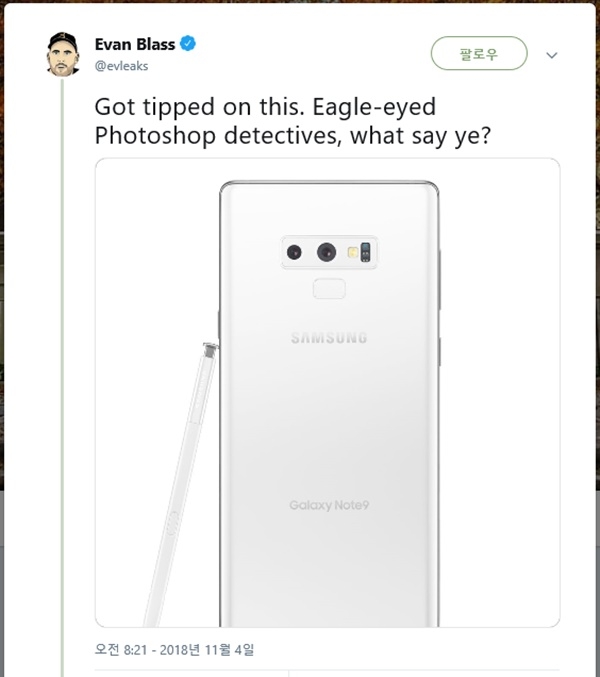This screenshot has width=600, height=677.
Task: Click the @evleaks handle
Action: pos(121,65)
